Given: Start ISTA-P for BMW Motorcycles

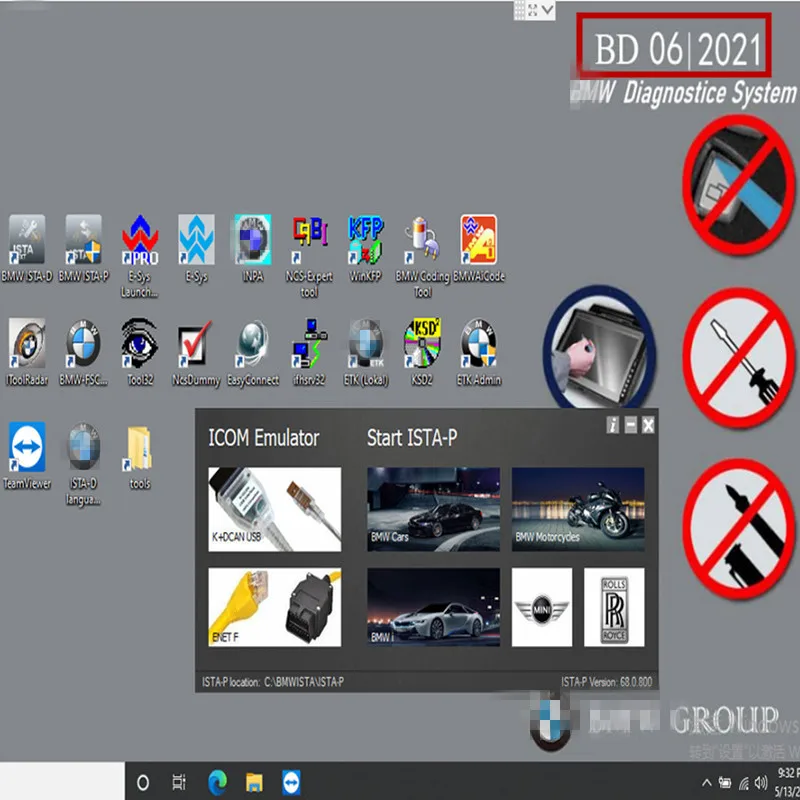Looking at the screenshot, I should click(x=578, y=509).
